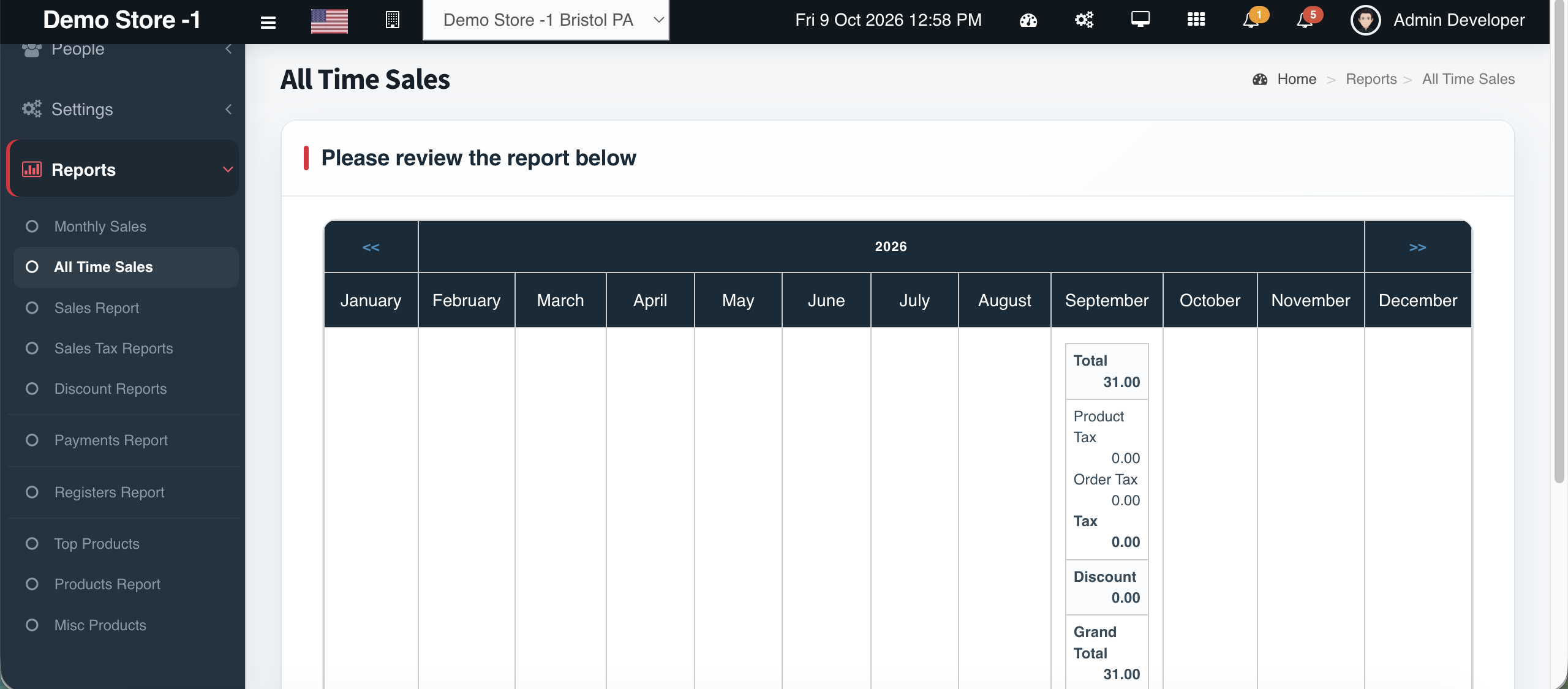Go to next year with >> link
Screen dimensions: 1568x689
(x=1418, y=247)
